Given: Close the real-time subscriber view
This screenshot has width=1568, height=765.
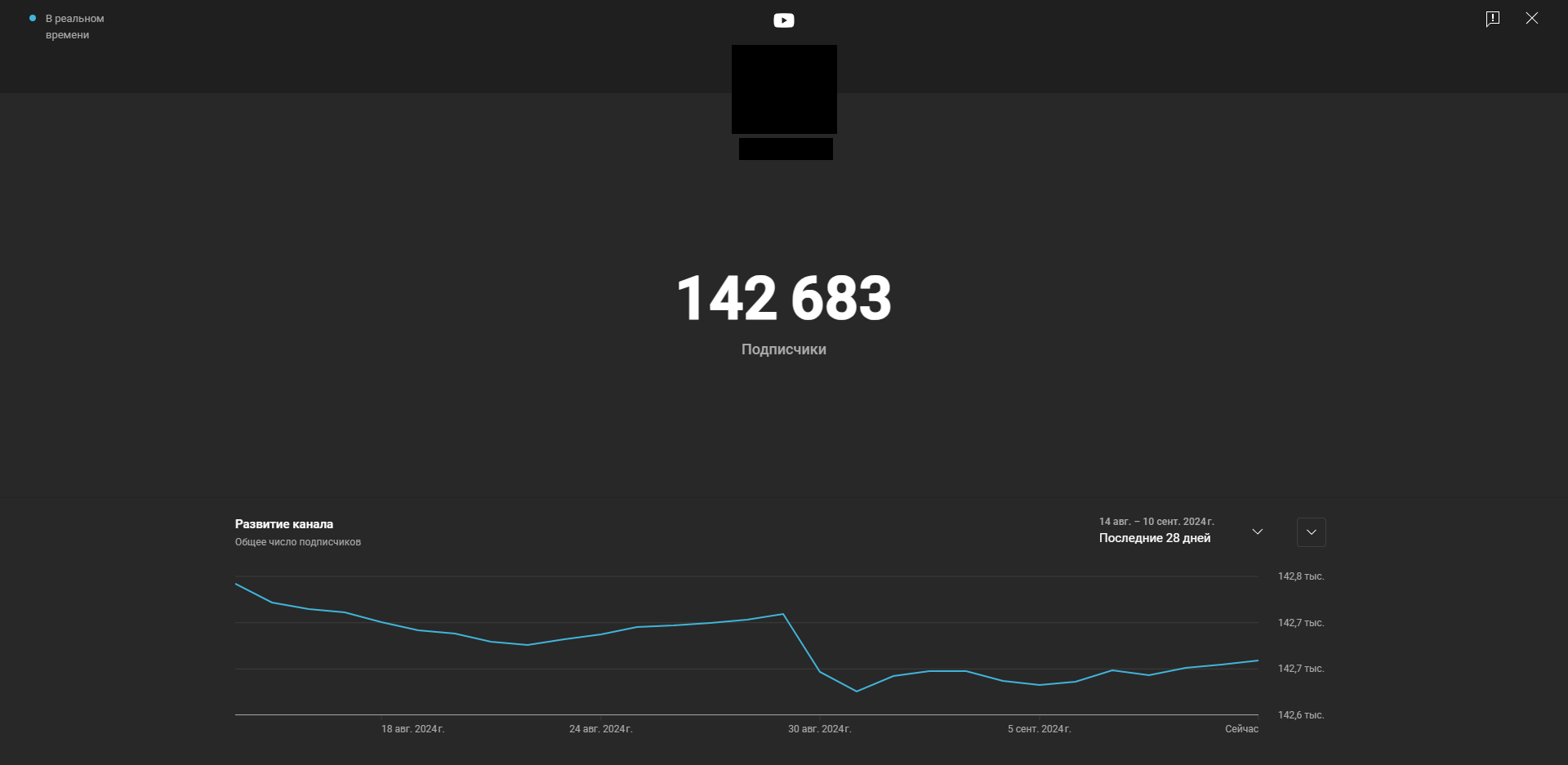Looking at the screenshot, I should pos(1532,18).
